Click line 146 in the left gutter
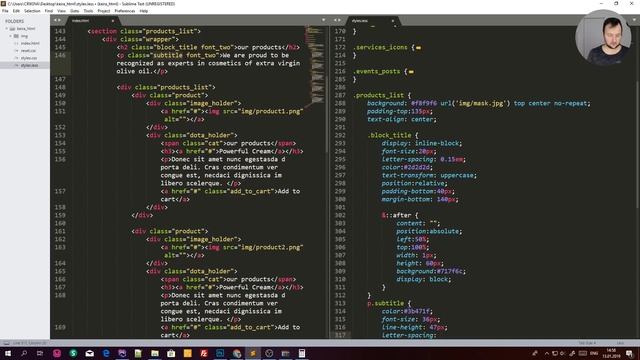This screenshot has height=360, width=640. [x=60, y=55]
